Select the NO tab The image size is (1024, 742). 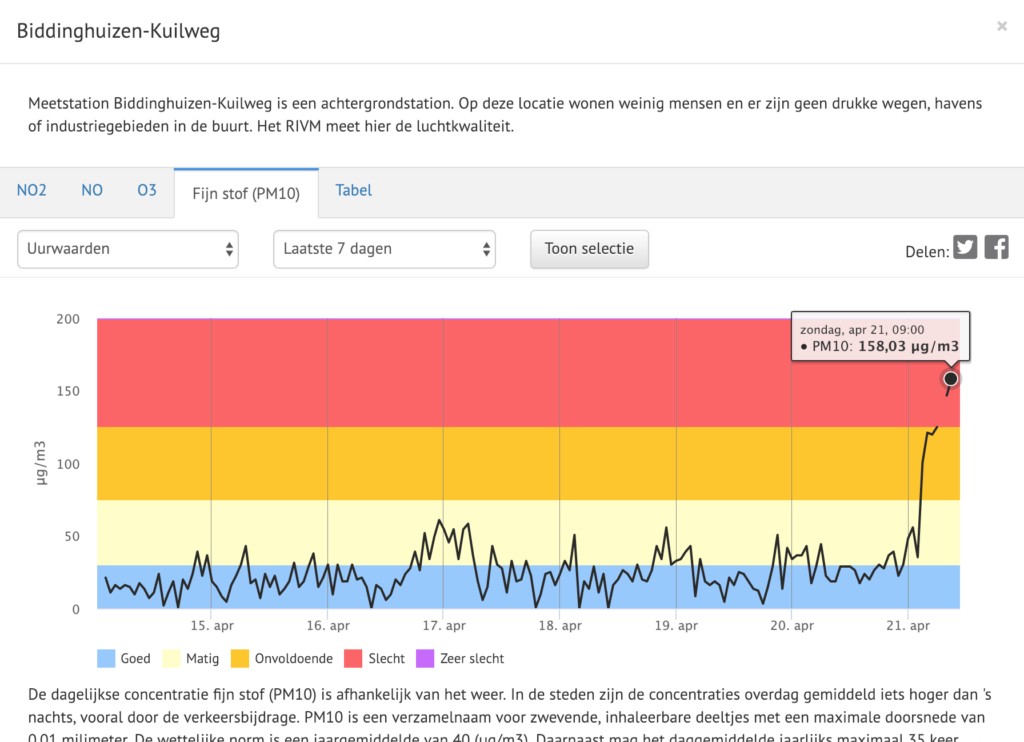point(92,190)
